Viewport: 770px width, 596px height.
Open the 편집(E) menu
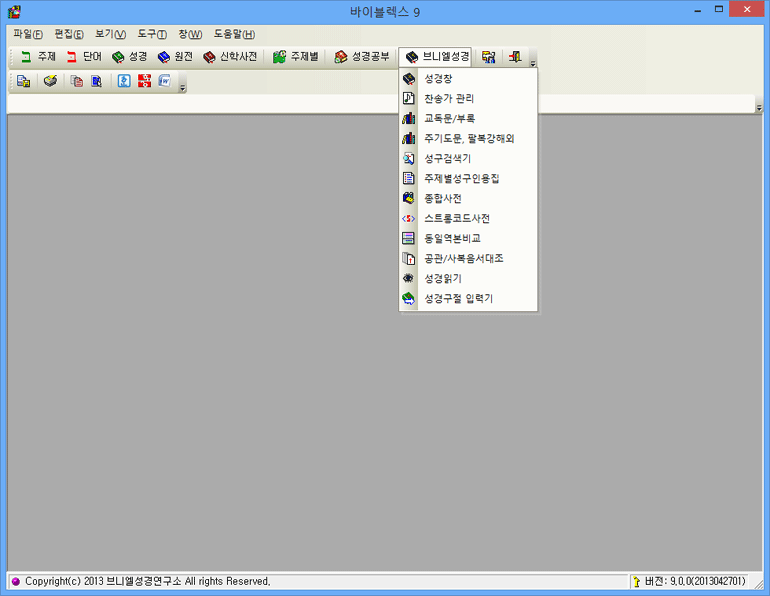69,34
